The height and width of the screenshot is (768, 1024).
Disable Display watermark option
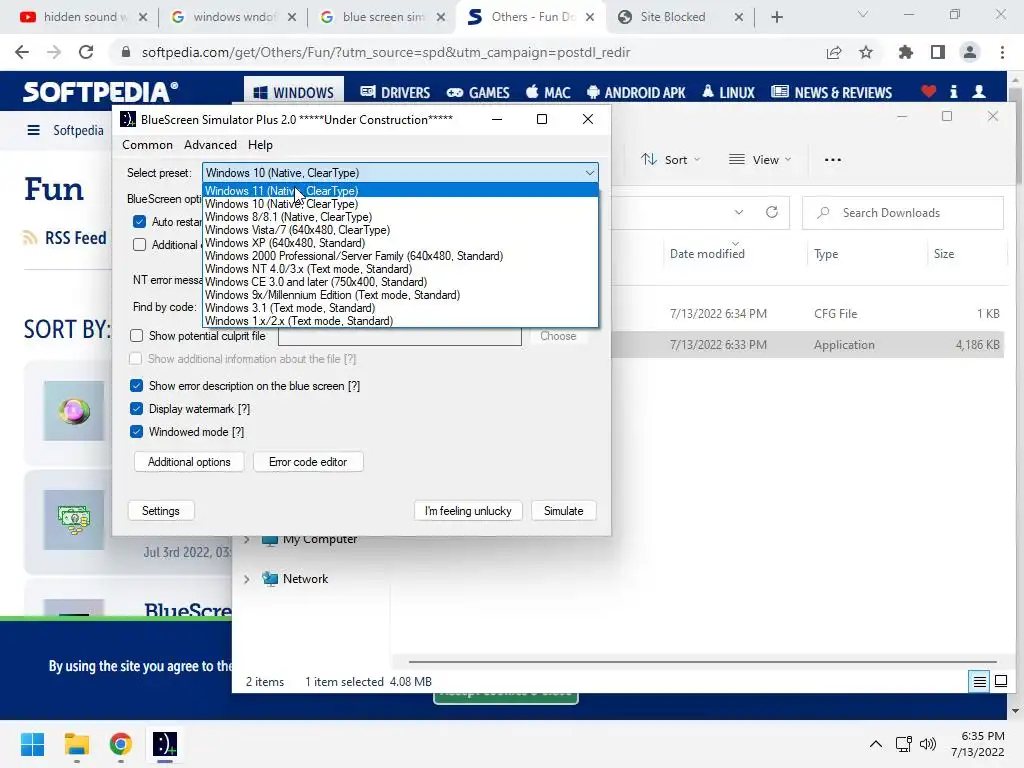(x=136, y=409)
